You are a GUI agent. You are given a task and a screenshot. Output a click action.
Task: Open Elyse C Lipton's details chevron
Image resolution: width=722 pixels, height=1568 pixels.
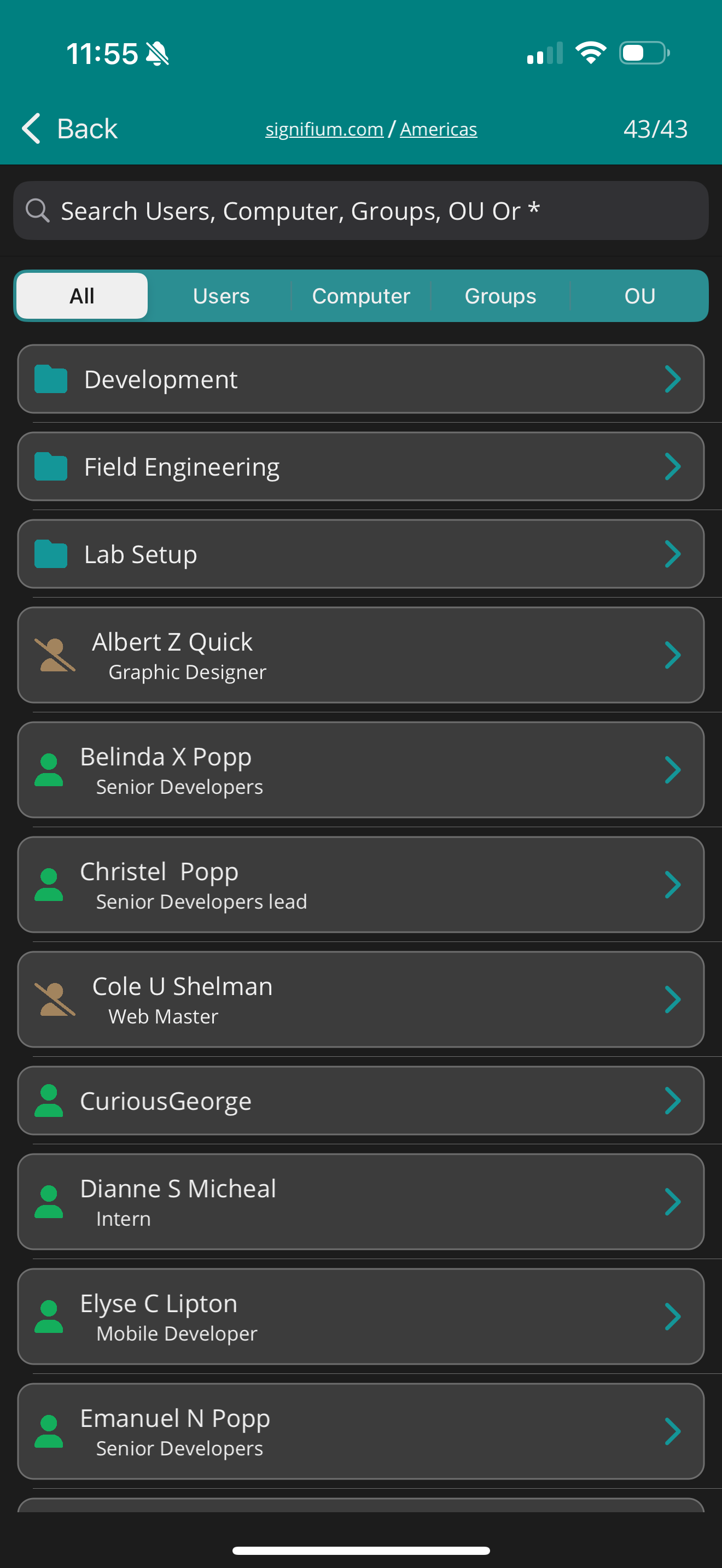[672, 1317]
